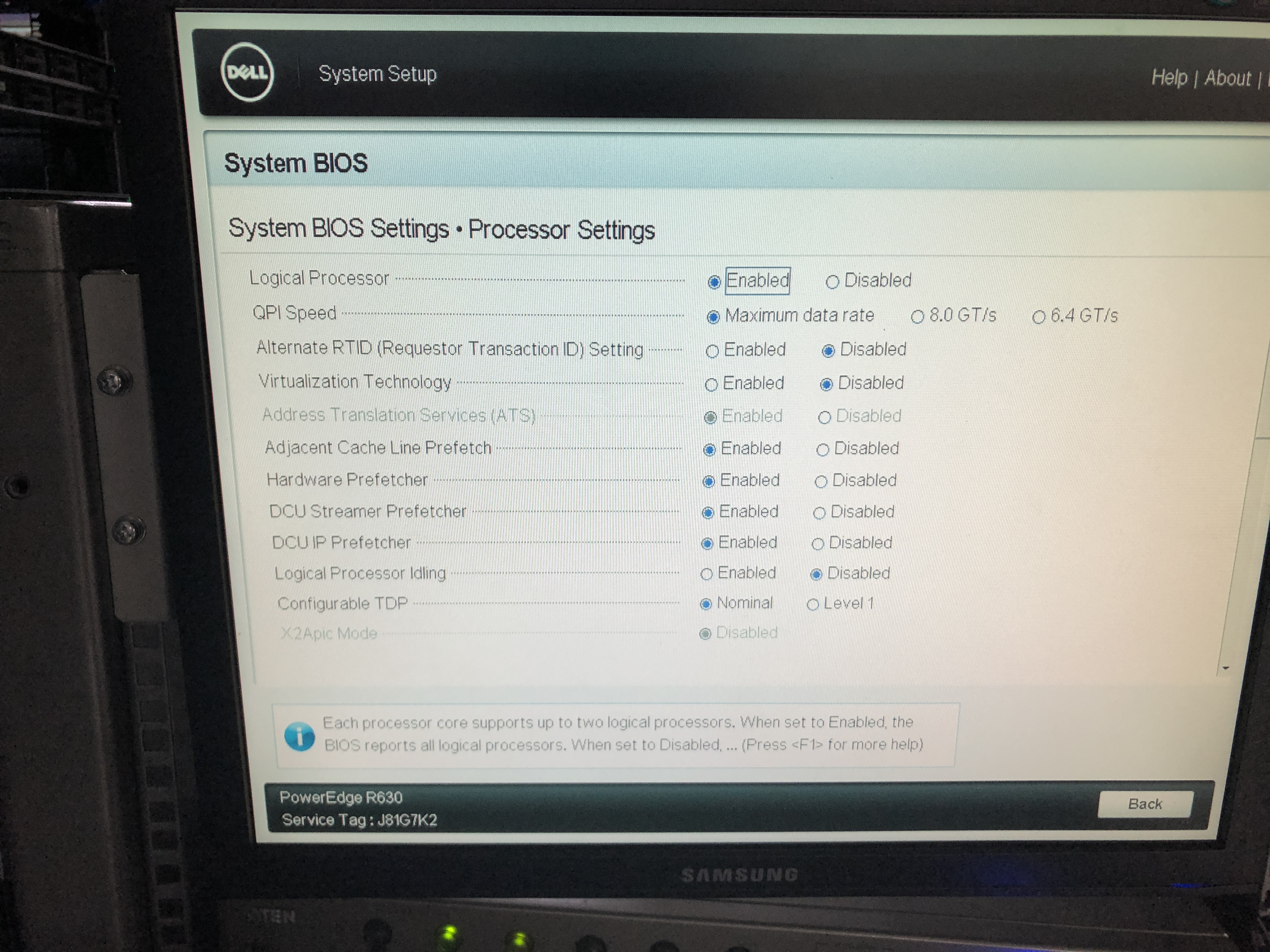The width and height of the screenshot is (1270, 952).
Task: Select Enabled for Logical Processor
Action: [x=714, y=282]
